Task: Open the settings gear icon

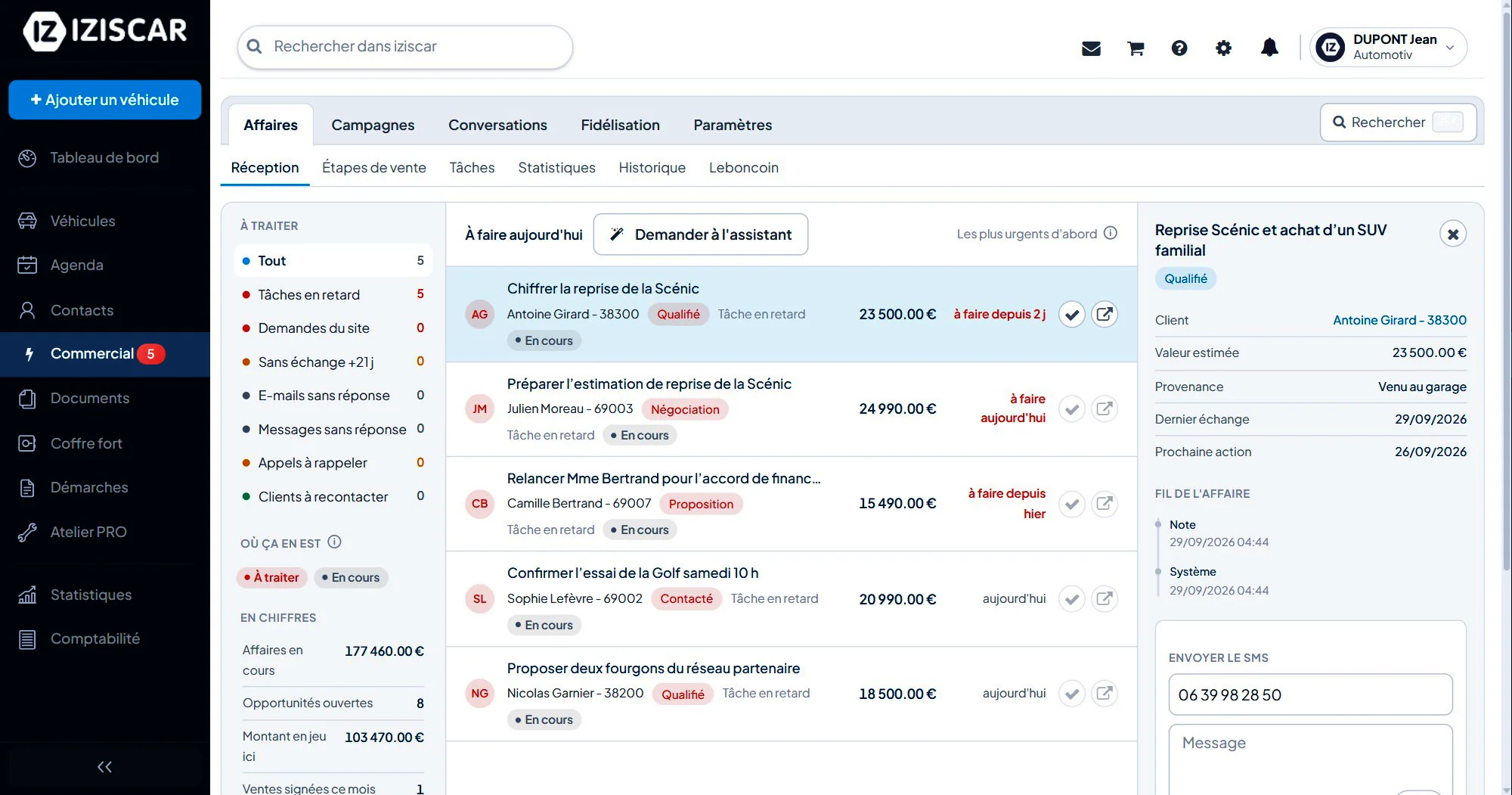Action: click(x=1224, y=48)
